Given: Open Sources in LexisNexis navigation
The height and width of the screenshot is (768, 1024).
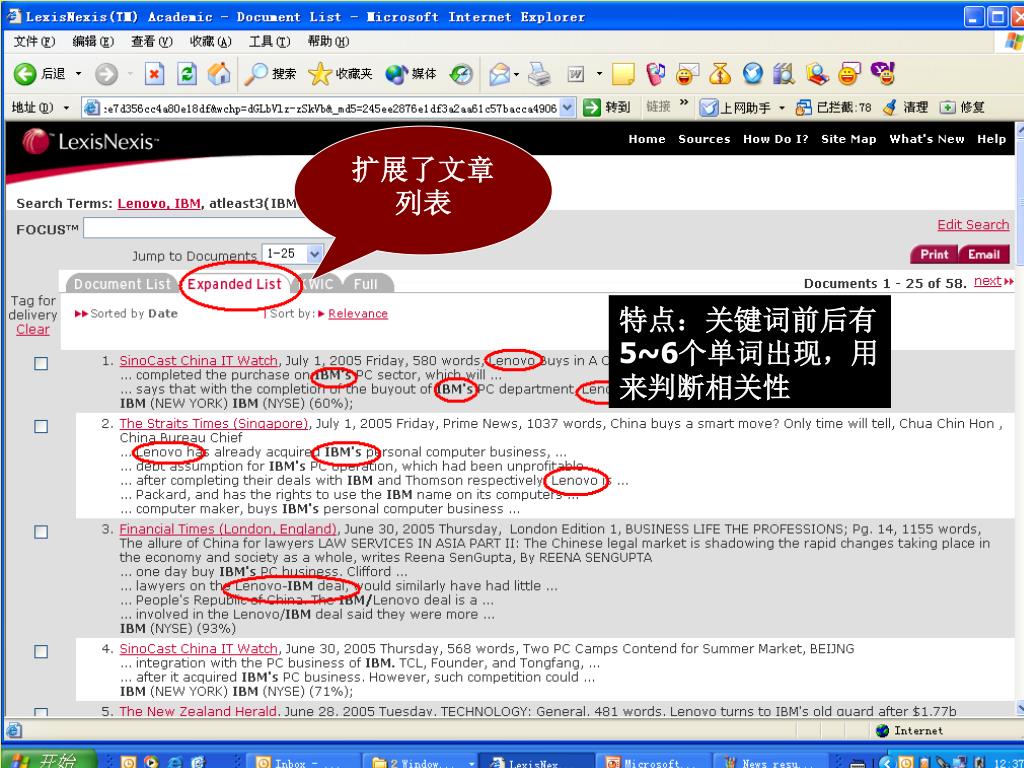Looking at the screenshot, I should [x=704, y=139].
